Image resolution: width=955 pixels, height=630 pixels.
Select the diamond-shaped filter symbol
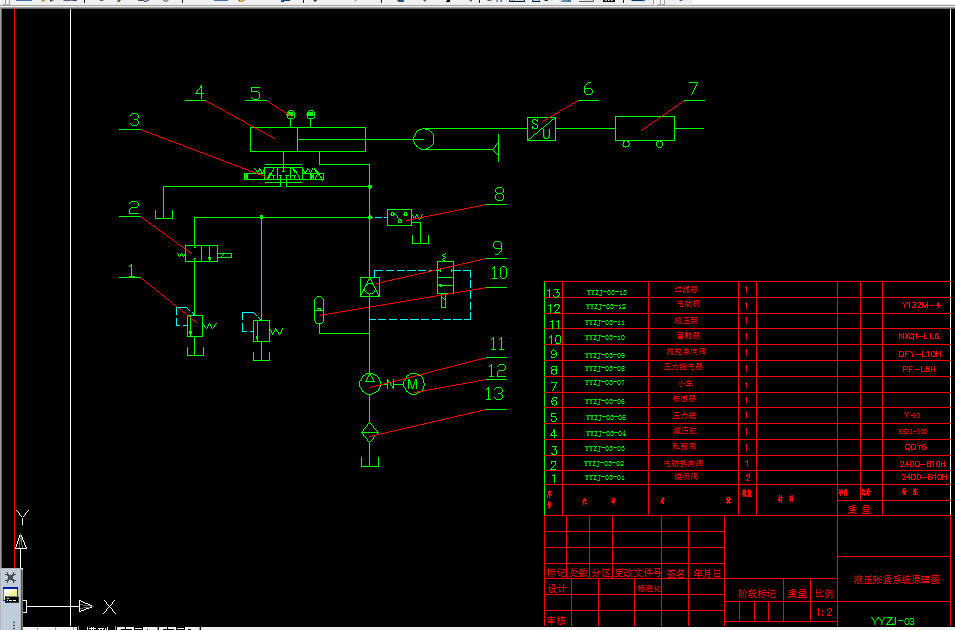[370, 432]
